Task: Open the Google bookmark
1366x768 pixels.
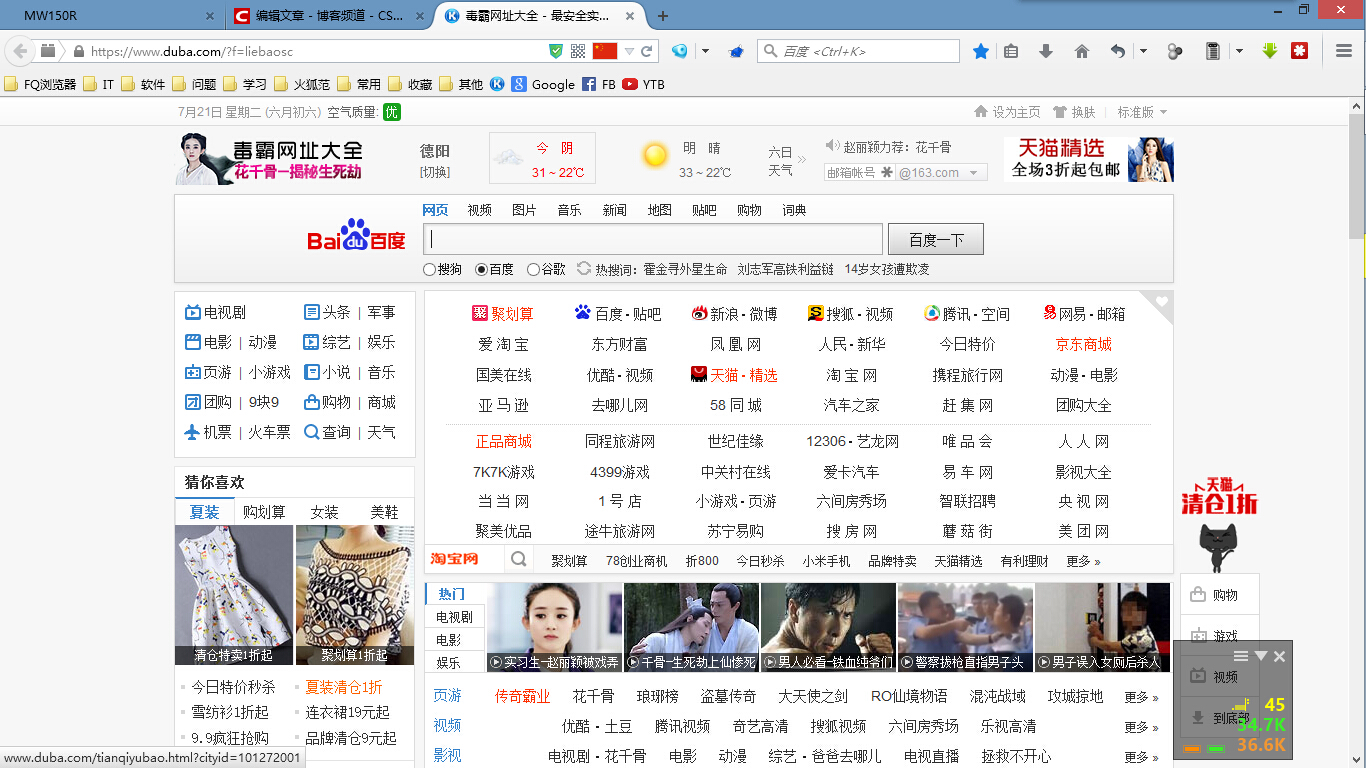Action: (x=543, y=84)
